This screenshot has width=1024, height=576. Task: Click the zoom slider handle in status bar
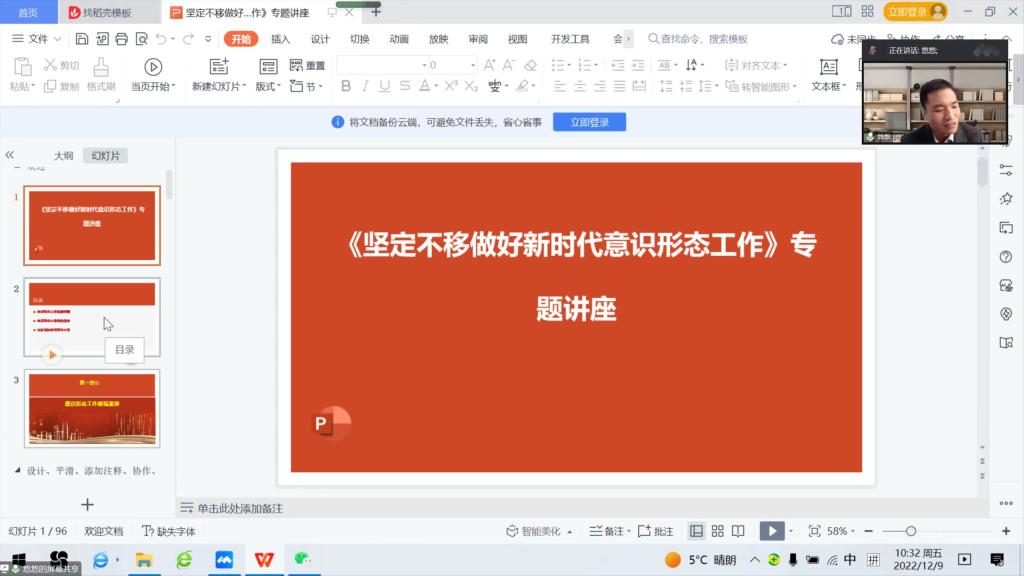pyautogui.click(x=910, y=531)
